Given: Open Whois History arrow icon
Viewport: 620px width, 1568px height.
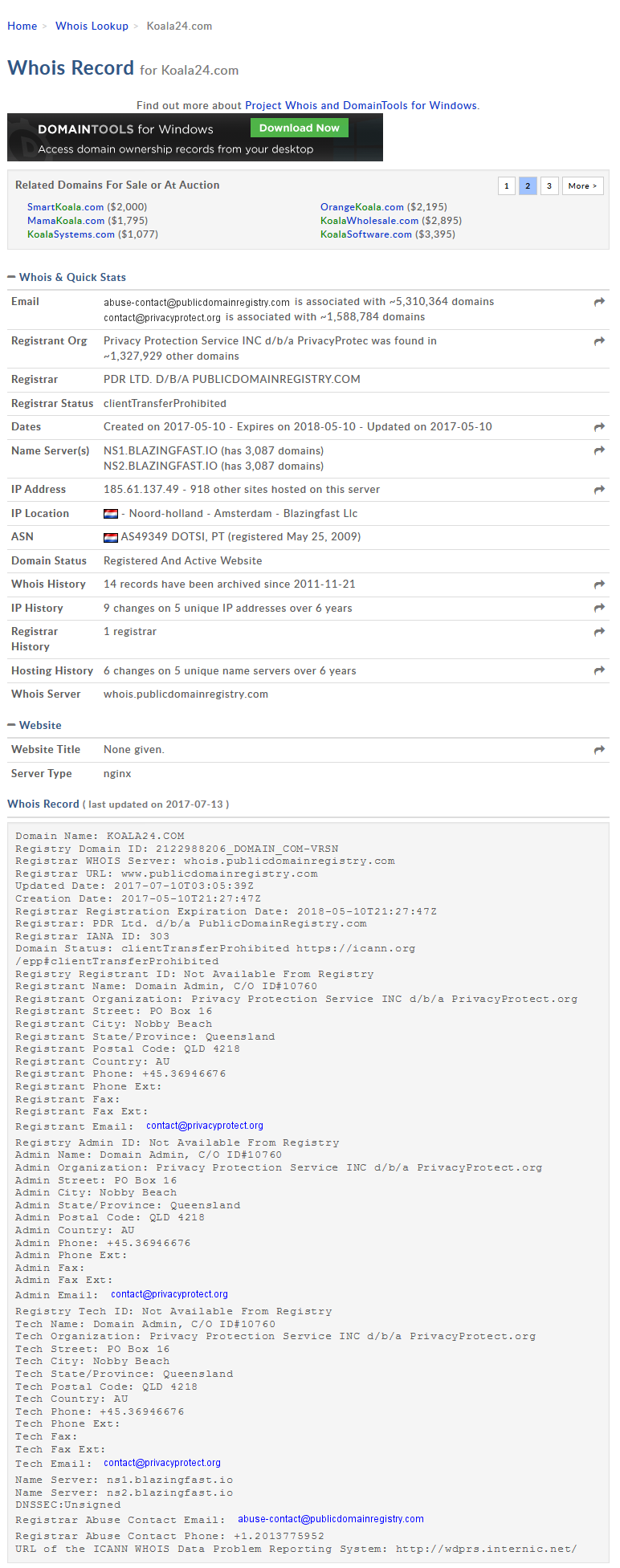Looking at the screenshot, I should pos(599,584).
